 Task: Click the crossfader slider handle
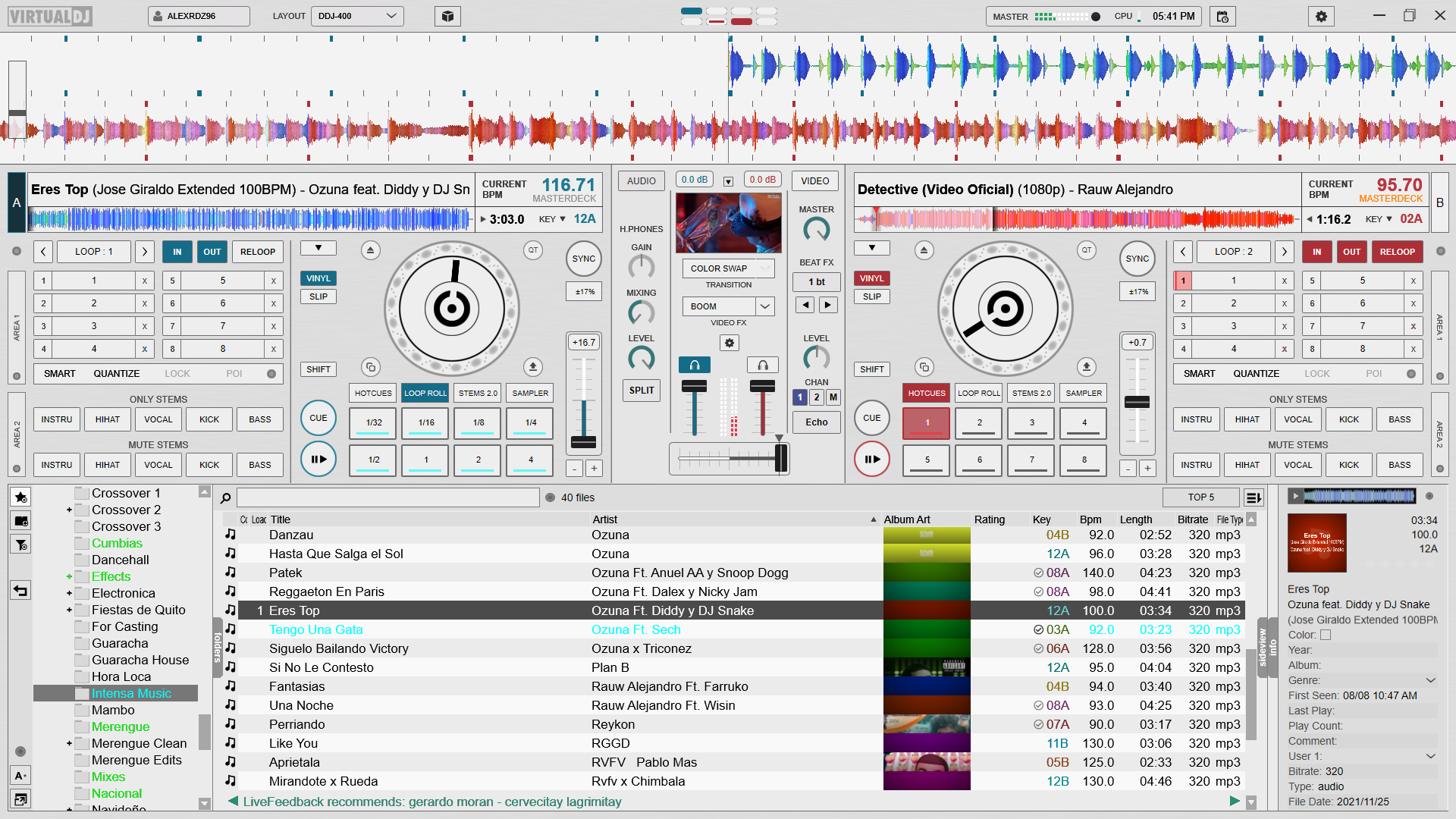(x=780, y=458)
